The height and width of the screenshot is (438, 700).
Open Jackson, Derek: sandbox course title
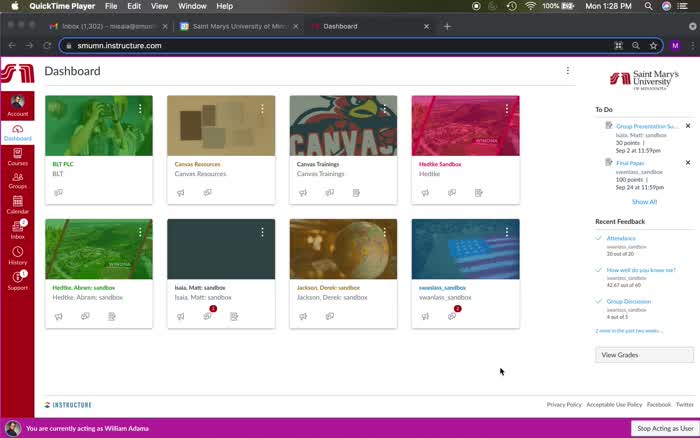tap(328, 288)
